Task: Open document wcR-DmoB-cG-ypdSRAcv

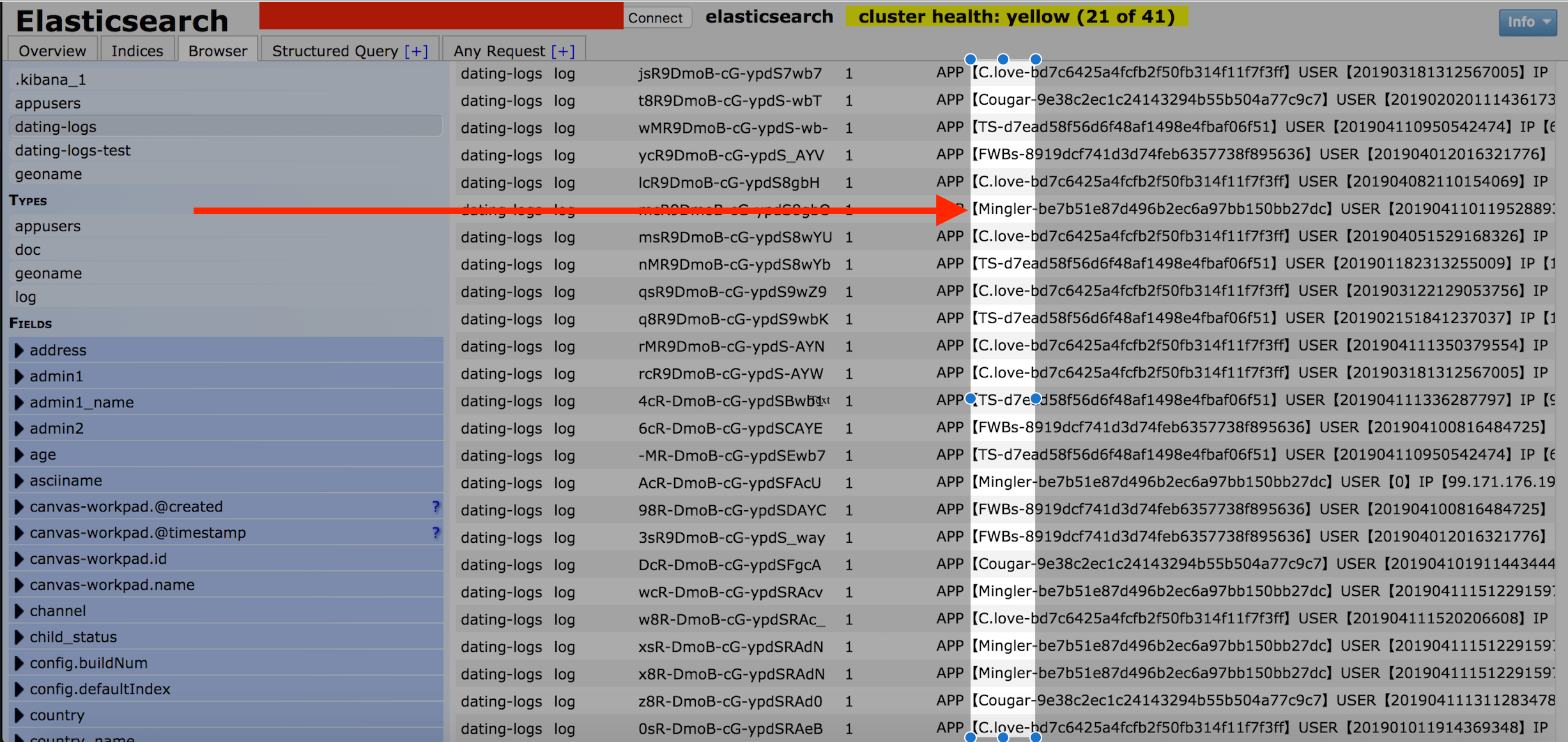Action: click(730, 592)
